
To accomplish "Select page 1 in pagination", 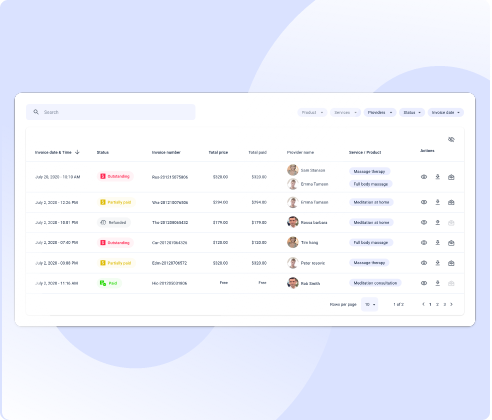I will tap(430, 304).
